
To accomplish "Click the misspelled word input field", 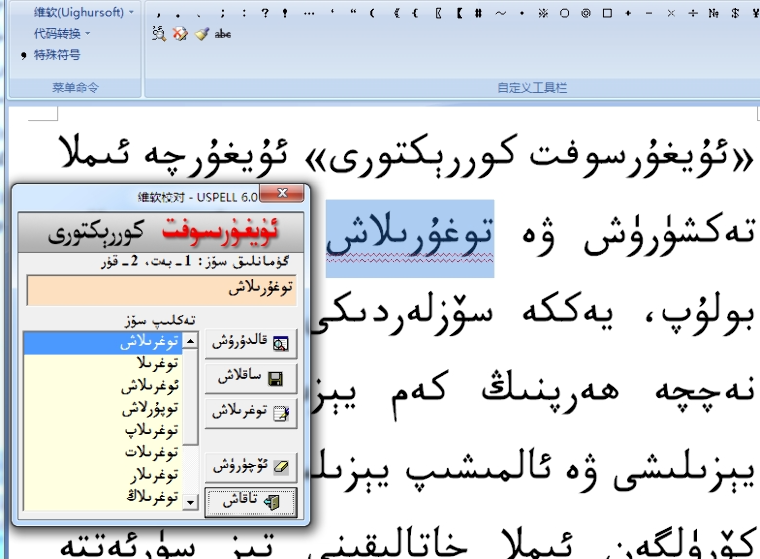I will click(x=161, y=290).
